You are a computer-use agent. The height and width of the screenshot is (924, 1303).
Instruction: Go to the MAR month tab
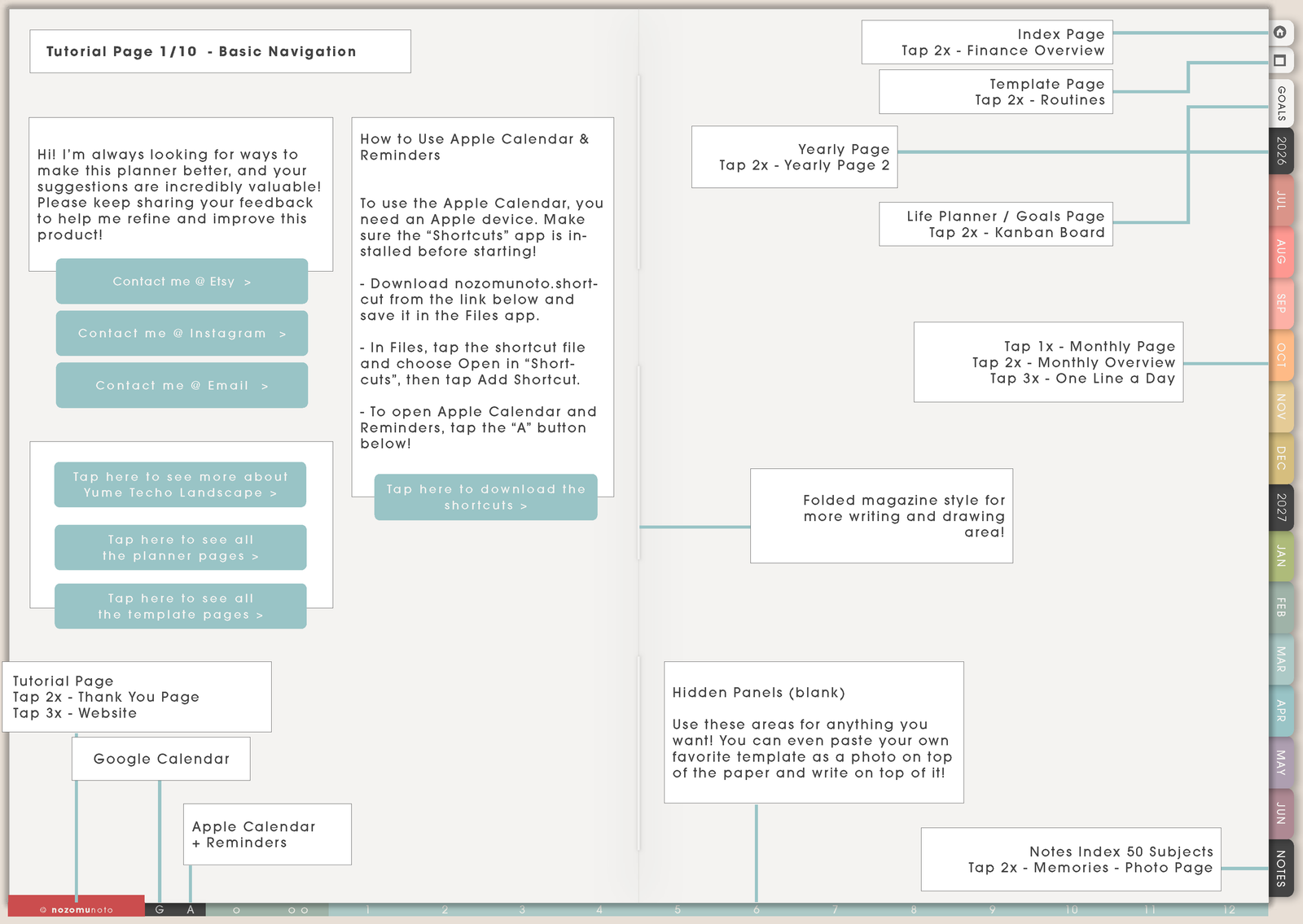pos(1281,659)
